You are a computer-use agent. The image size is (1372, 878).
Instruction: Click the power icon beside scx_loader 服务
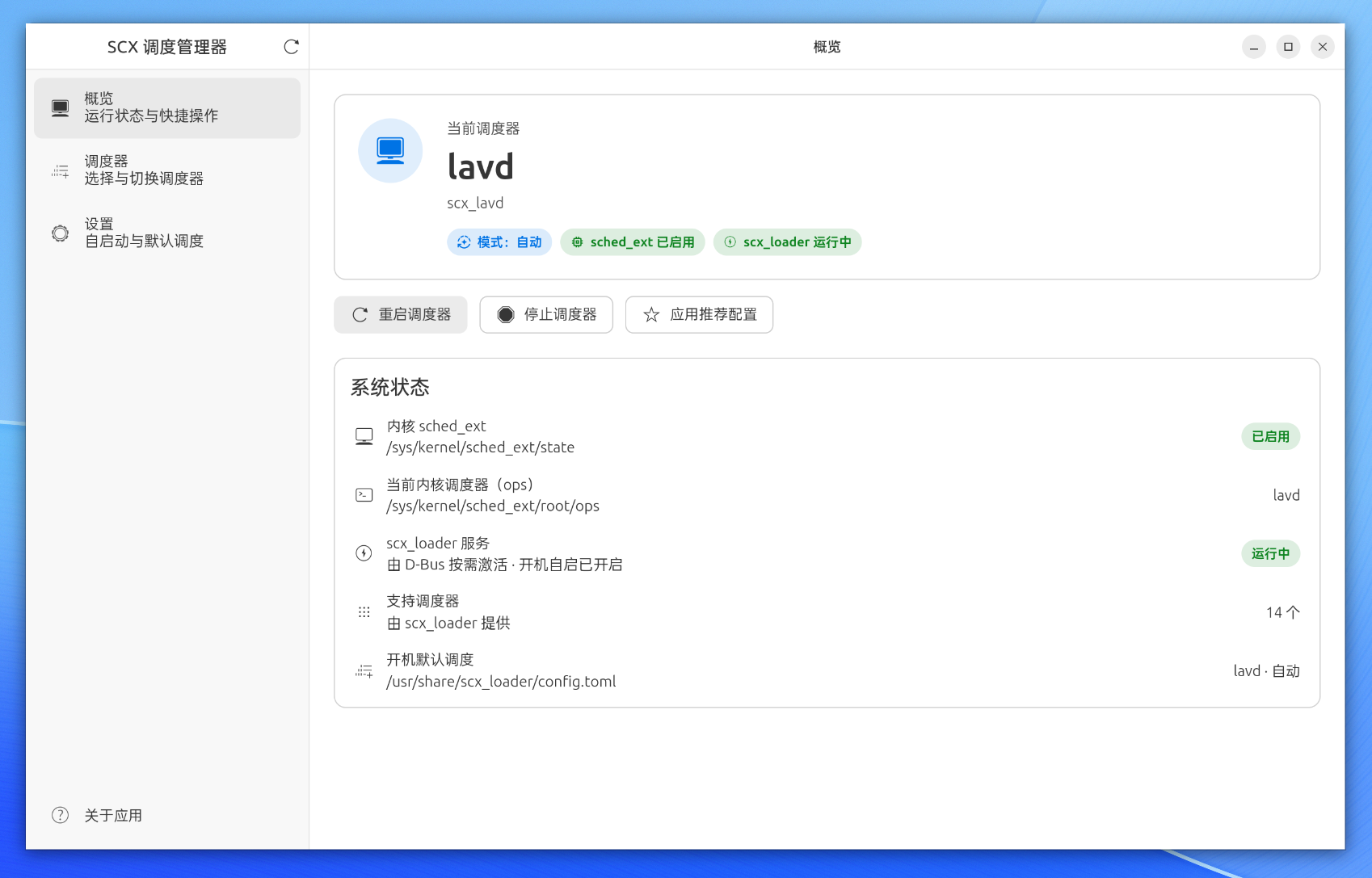(364, 553)
